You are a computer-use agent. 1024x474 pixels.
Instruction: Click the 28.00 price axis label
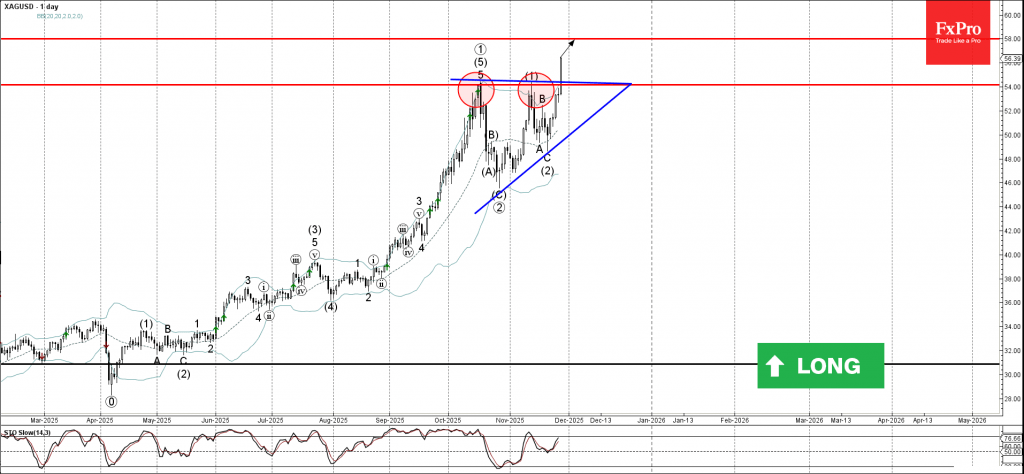pyautogui.click(x=1012, y=400)
